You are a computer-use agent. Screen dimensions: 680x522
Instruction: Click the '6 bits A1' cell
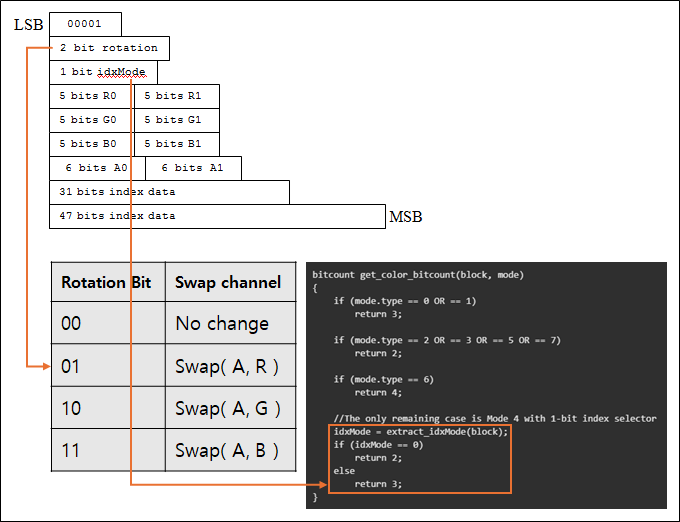[193, 168]
